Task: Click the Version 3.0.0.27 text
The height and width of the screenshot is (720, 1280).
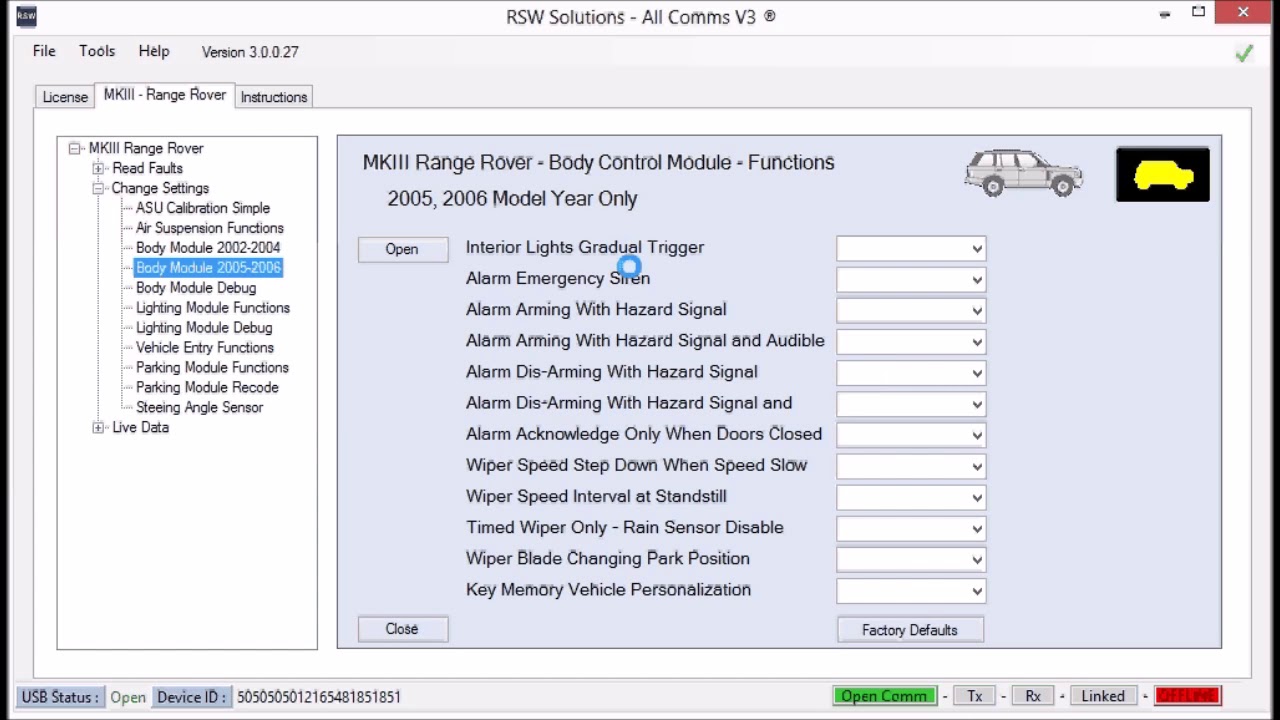Action: click(250, 52)
